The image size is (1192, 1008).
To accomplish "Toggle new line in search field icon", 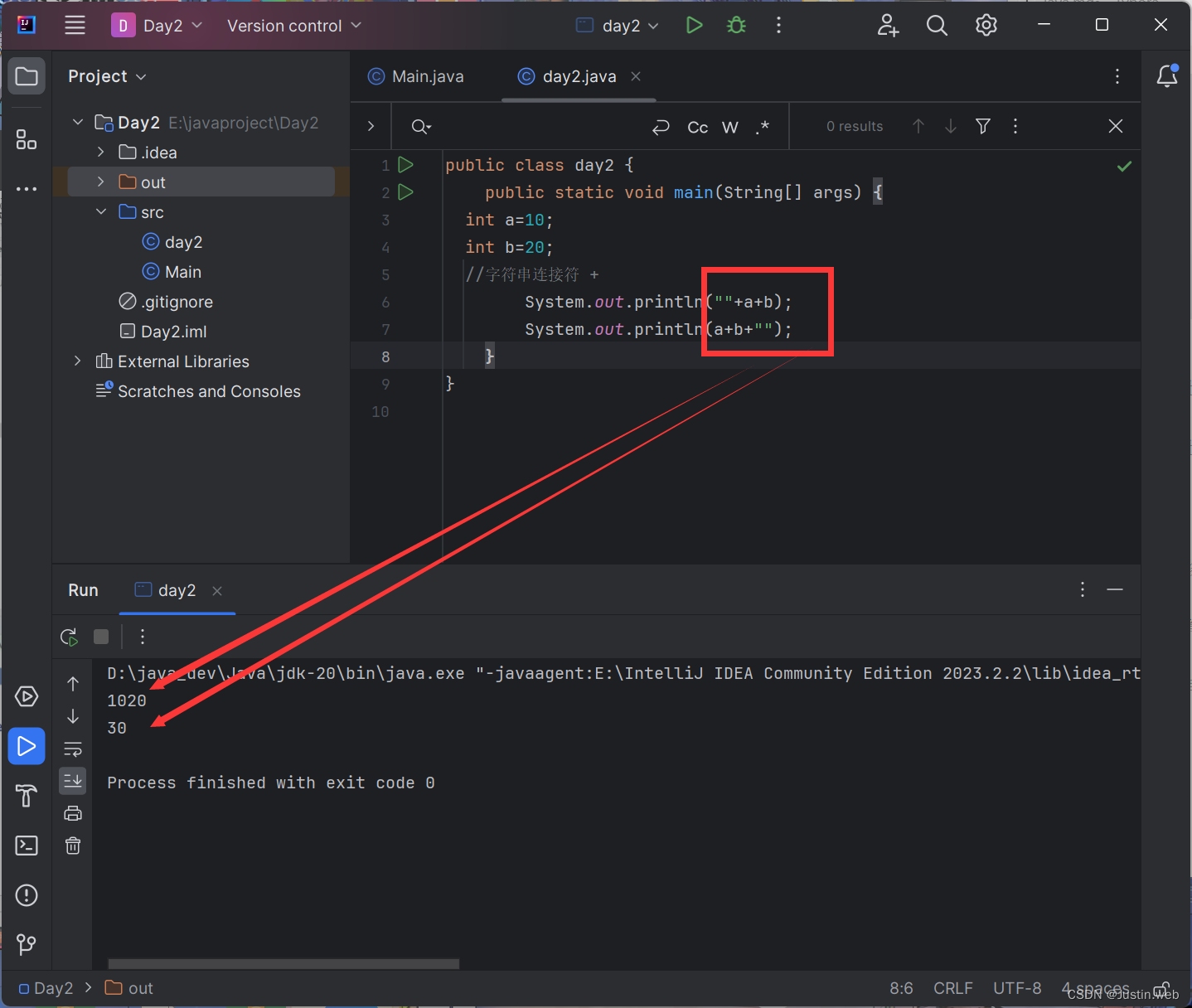I will click(661, 127).
